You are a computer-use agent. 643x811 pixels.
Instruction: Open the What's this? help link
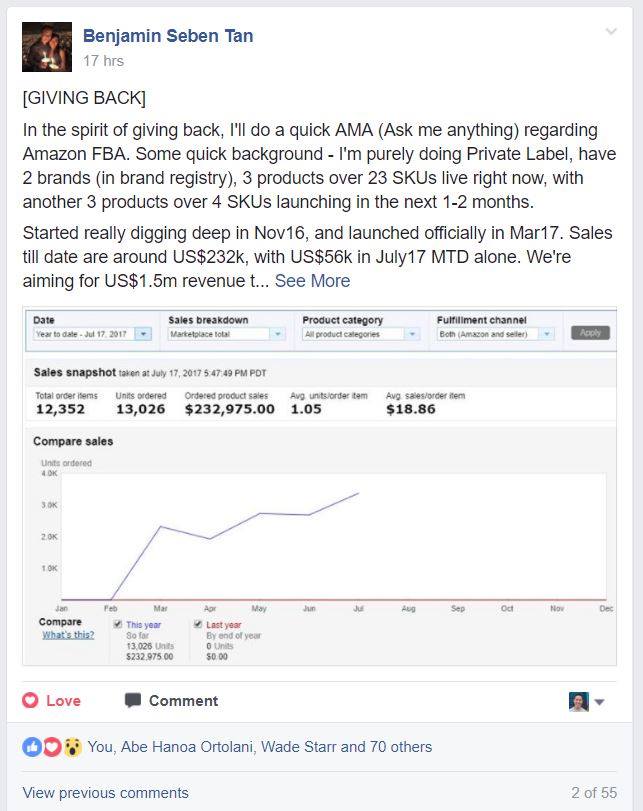[x=68, y=635]
